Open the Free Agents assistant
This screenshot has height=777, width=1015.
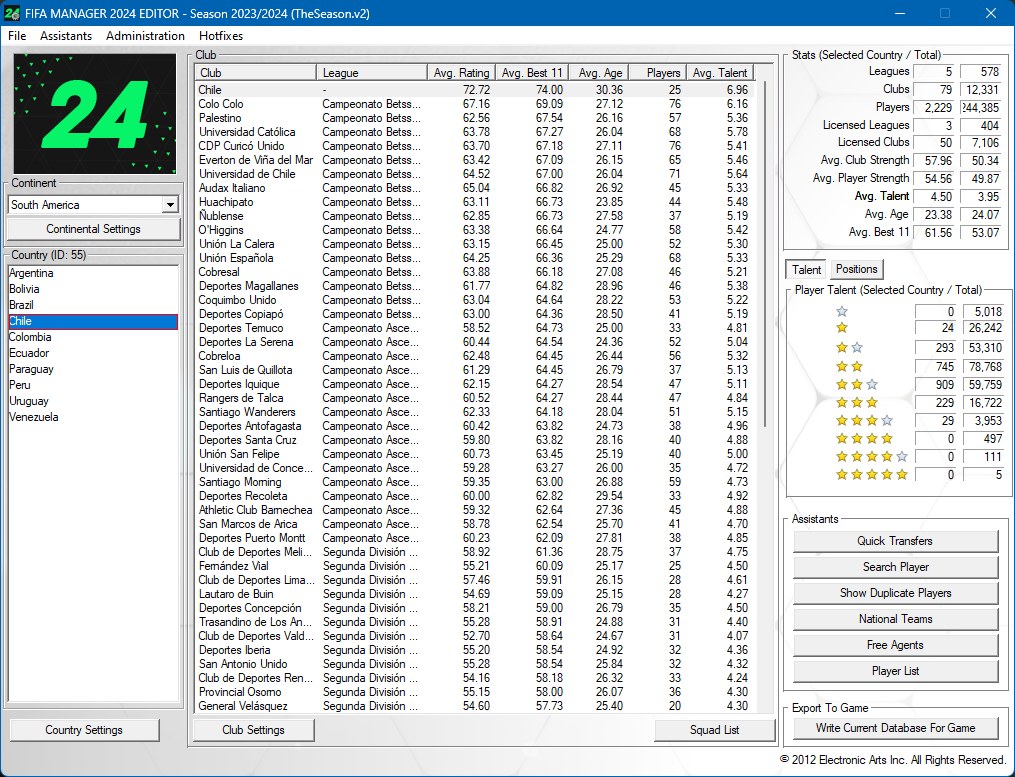[x=895, y=645]
